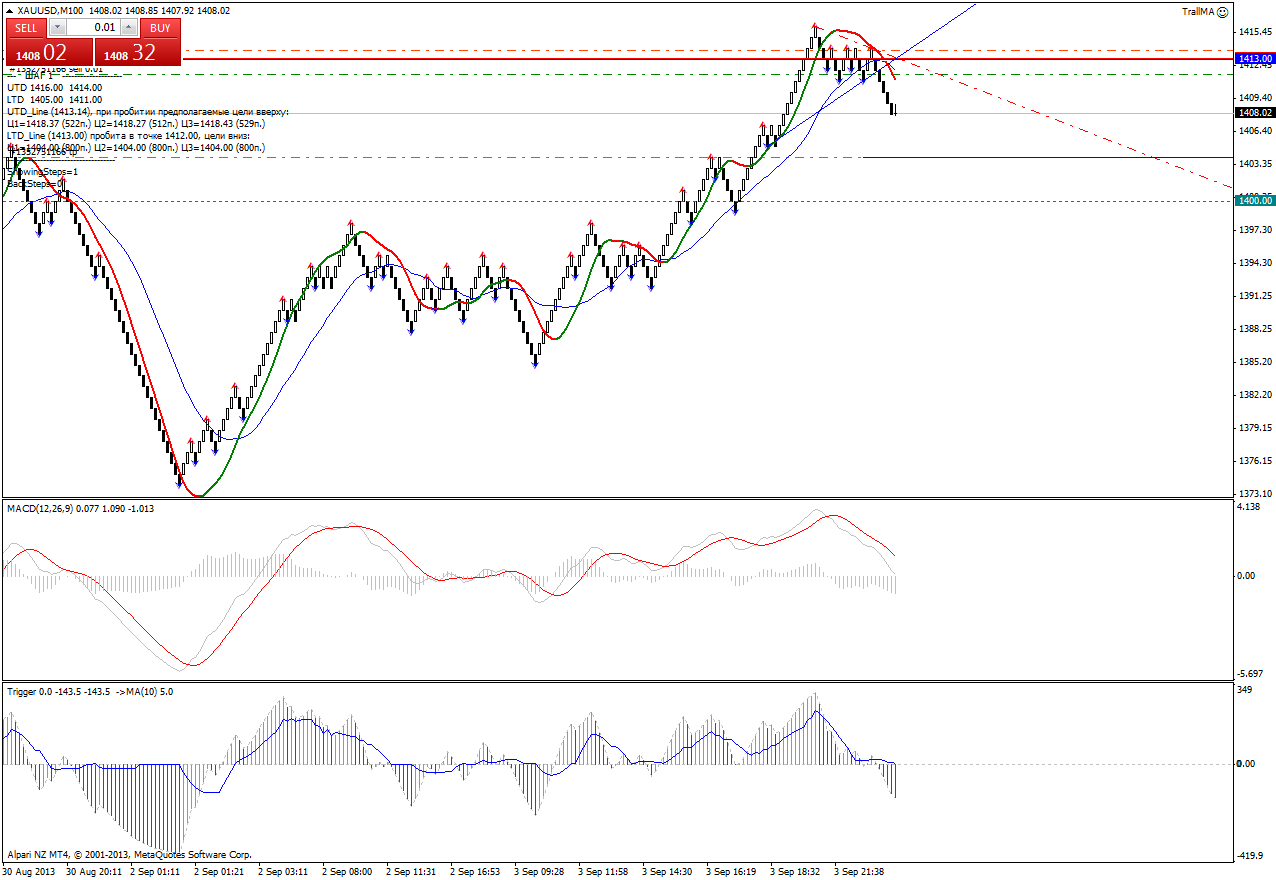The width and height of the screenshot is (1276, 880).
Task: Click the UTD_Line (1413.14) comment line
Action: (x=148, y=112)
